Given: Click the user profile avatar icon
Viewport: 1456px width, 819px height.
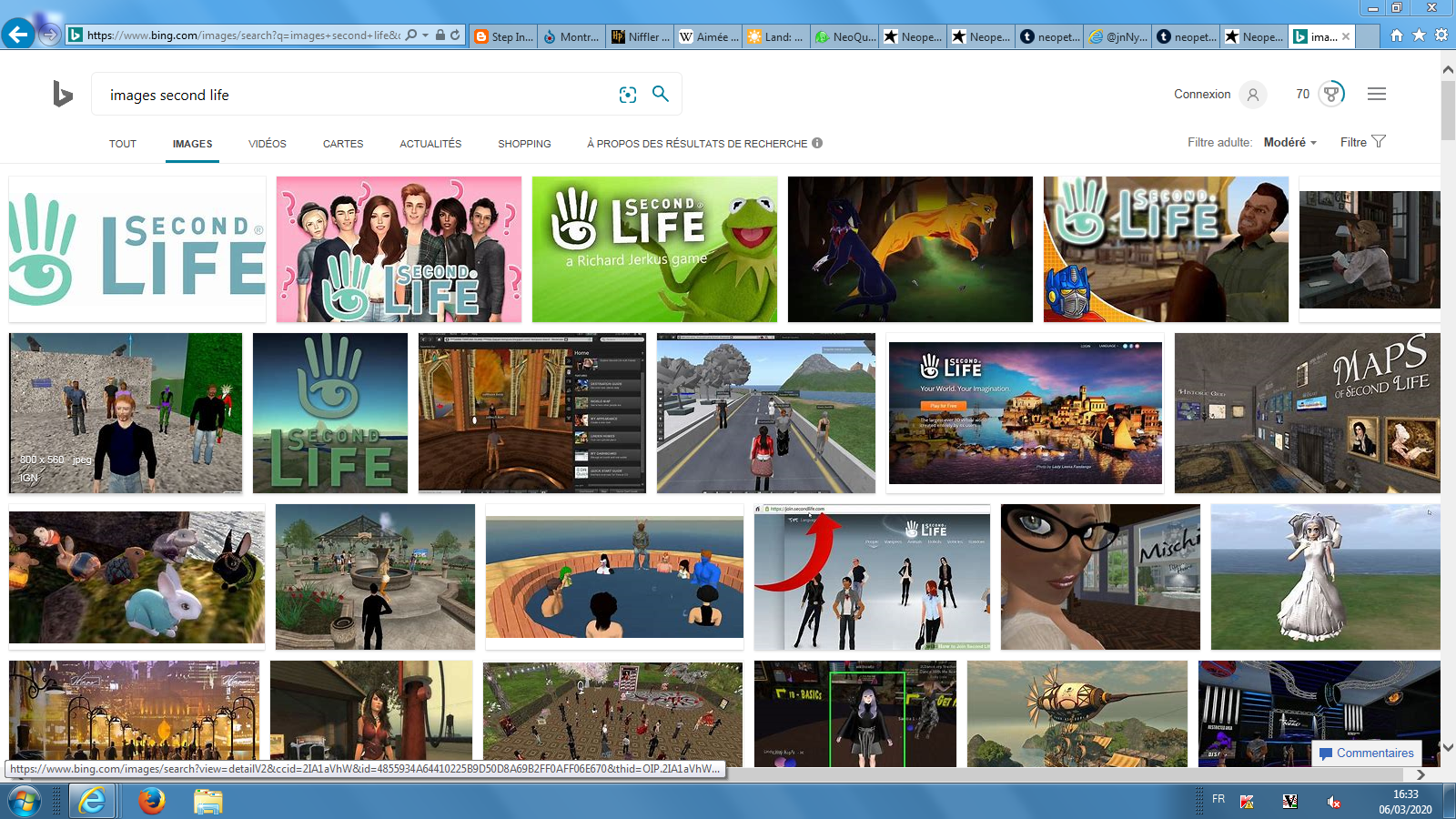Looking at the screenshot, I should coord(1253,94).
